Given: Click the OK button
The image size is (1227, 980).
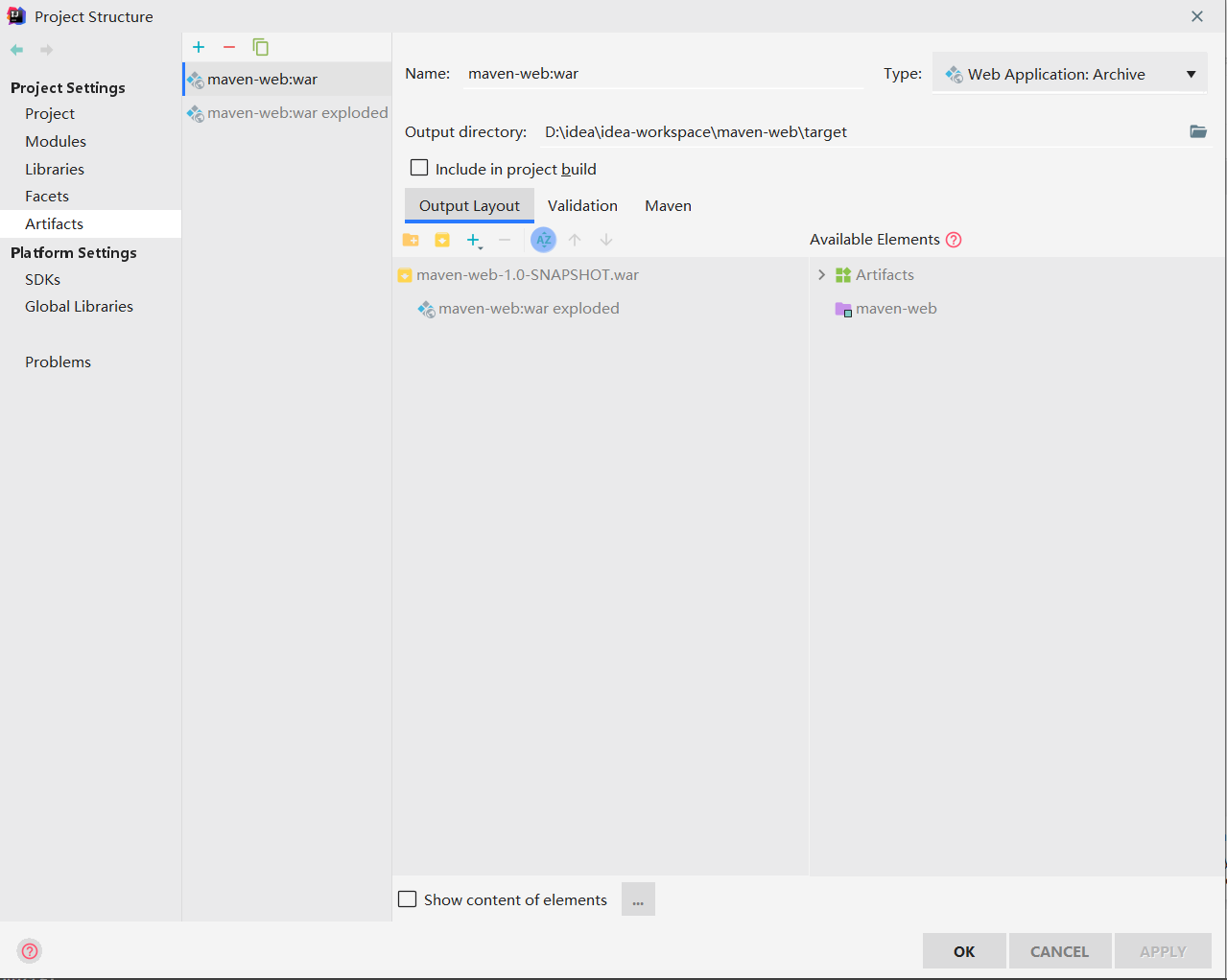Looking at the screenshot, I should click(x=964, y=951).
